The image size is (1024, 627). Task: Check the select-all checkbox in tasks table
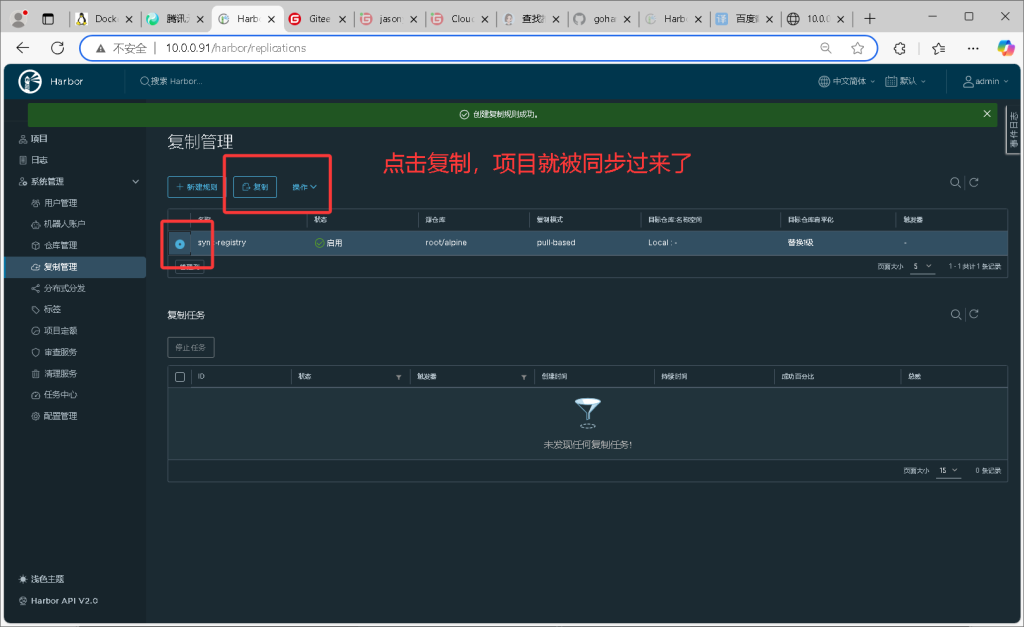coord(180,377)
